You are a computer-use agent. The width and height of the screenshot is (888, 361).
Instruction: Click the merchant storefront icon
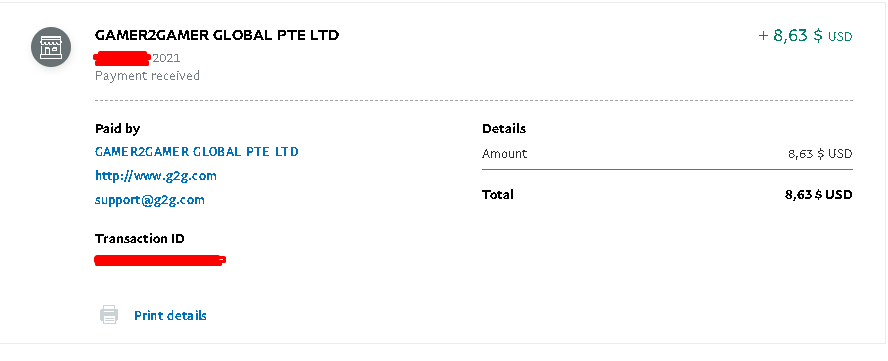pyautogui.click(x=51, y=46)
